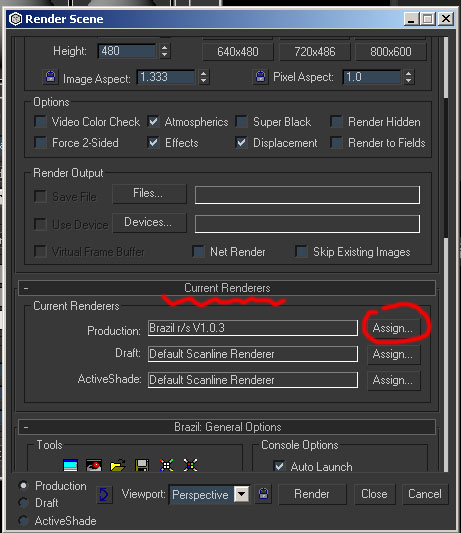Select the 800x600 resolution preset
This screenshot has height=533, width=461.
click(x=391, y=52)
